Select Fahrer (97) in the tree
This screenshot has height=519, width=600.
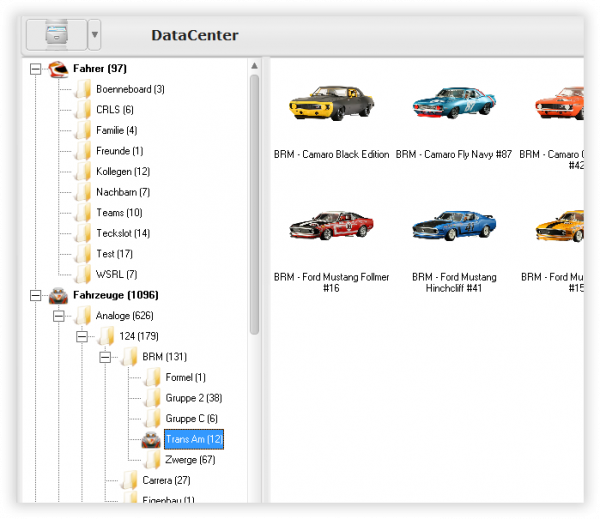tap(100, 69)
